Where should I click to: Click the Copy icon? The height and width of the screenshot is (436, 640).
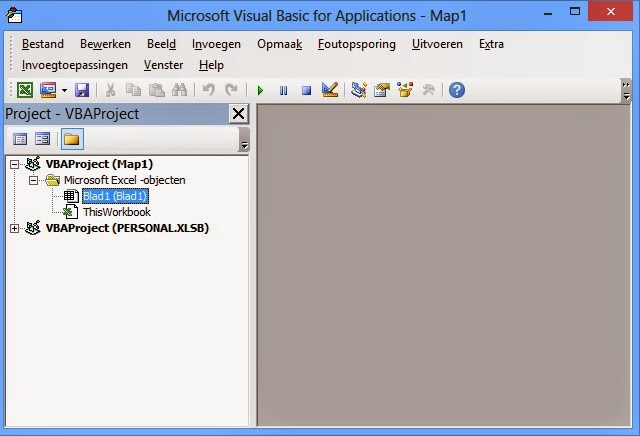(x=133, y=90)
